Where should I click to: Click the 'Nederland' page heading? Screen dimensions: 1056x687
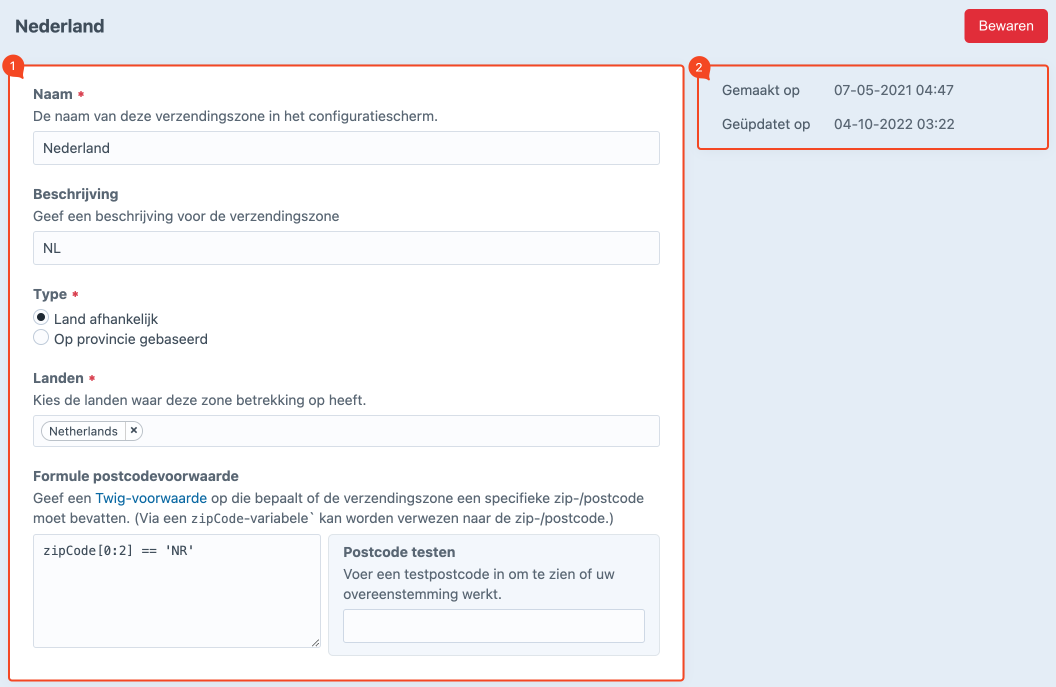point(60,26)
